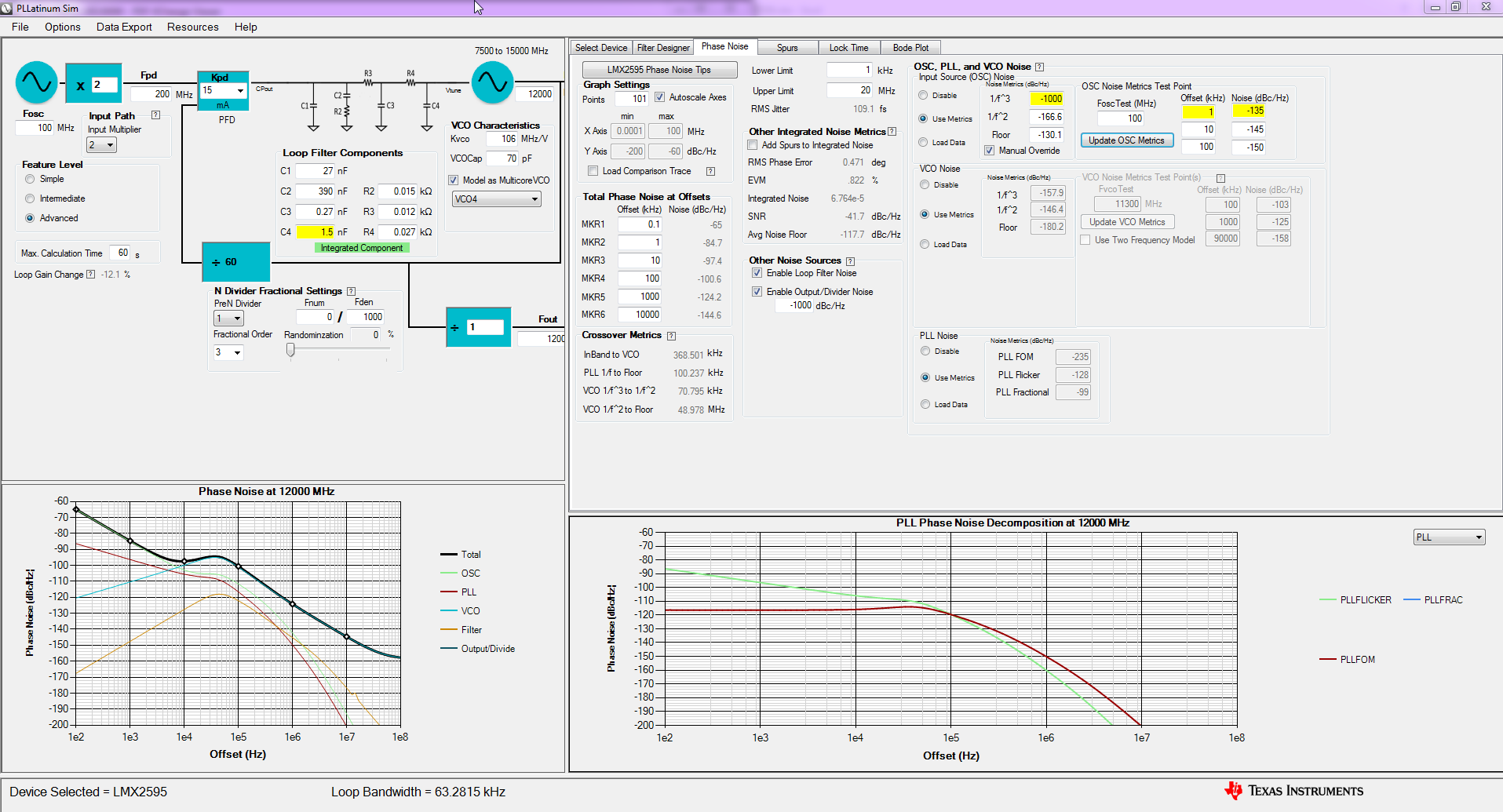Click the N divider ÷ 60 block
This screenshot has height=812, width=1503.
(x=236, y=262)
